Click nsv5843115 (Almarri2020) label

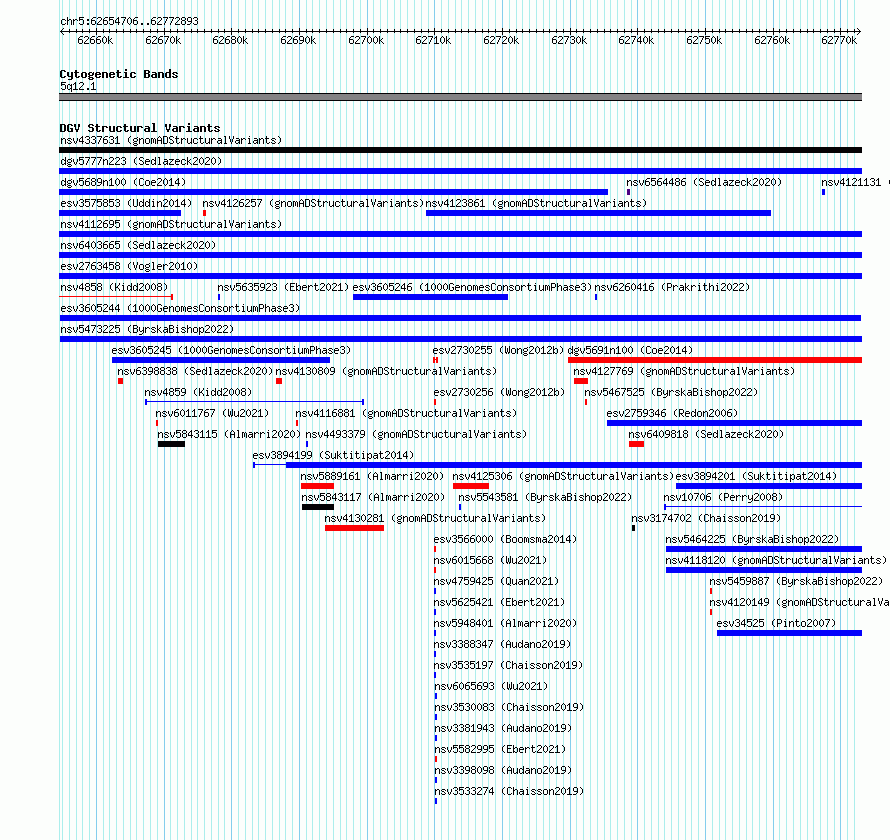click(229, 434)
